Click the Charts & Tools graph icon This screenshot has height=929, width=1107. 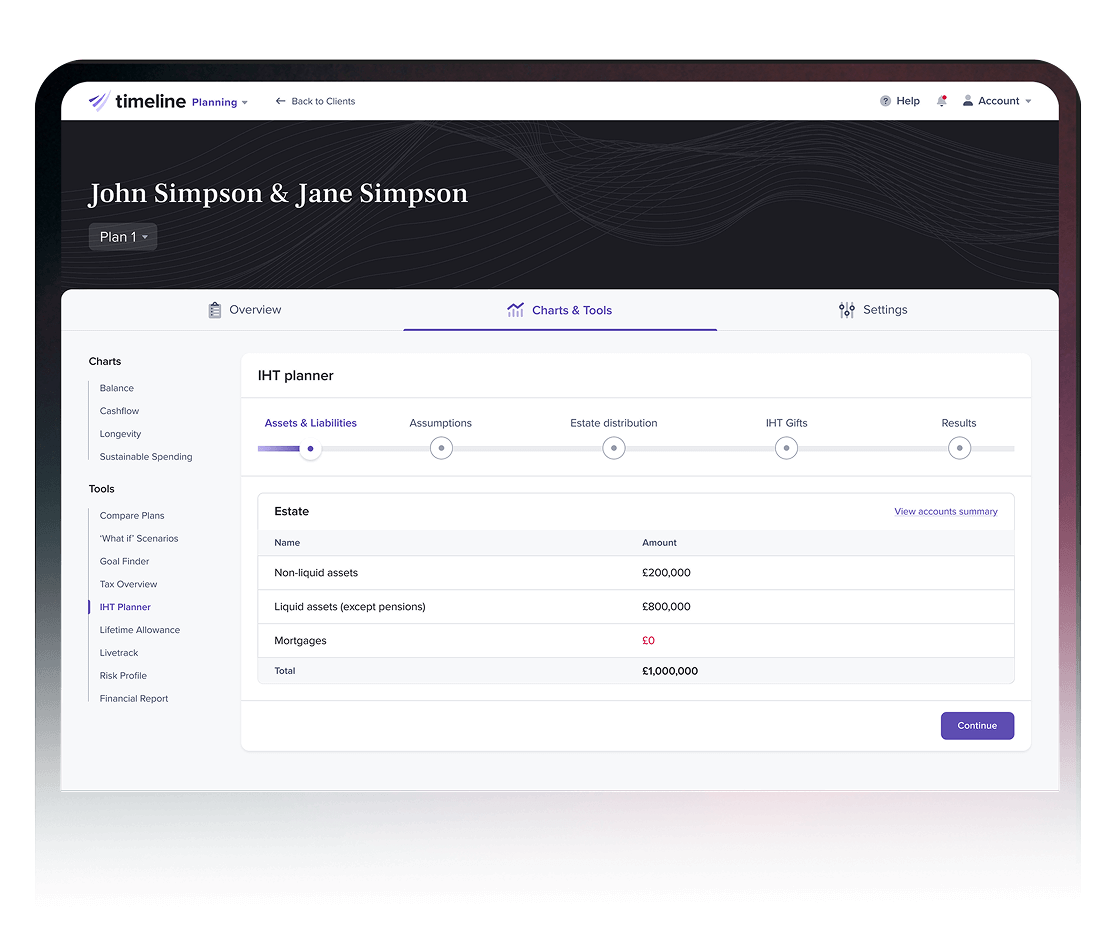[x=515, y=310]
